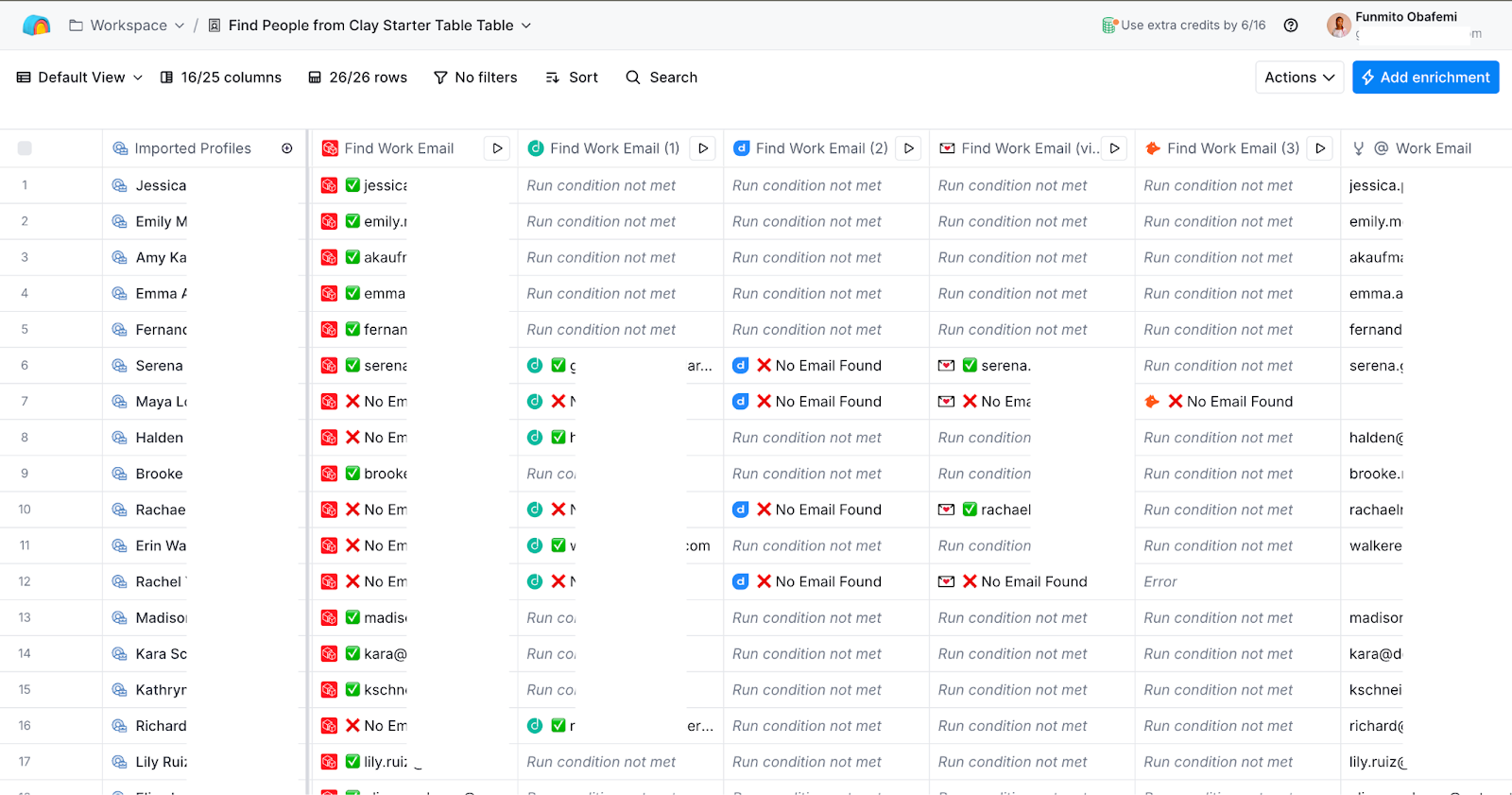Click the Richard profile cell

[204, 726]
